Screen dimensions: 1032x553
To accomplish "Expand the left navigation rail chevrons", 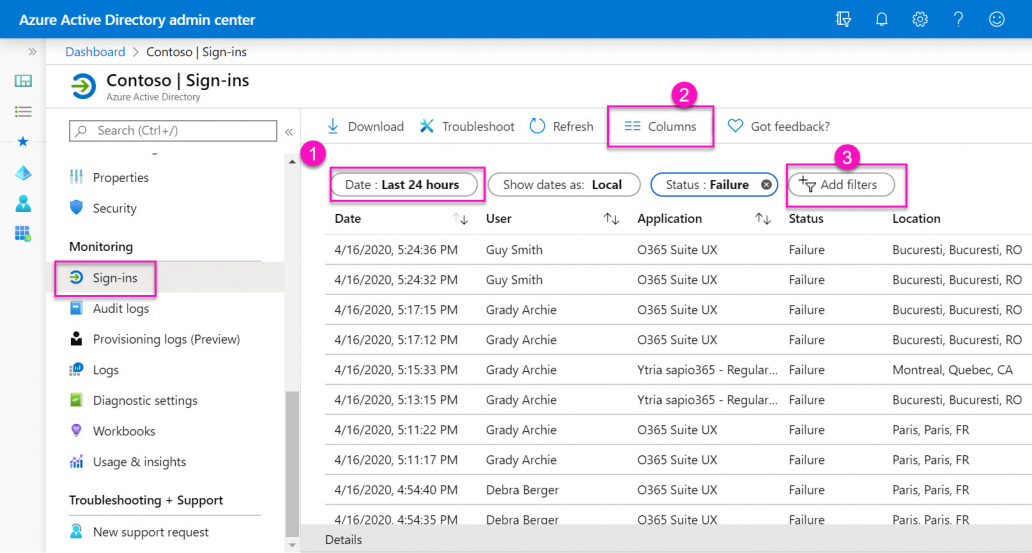I will (x=32, y=51).
